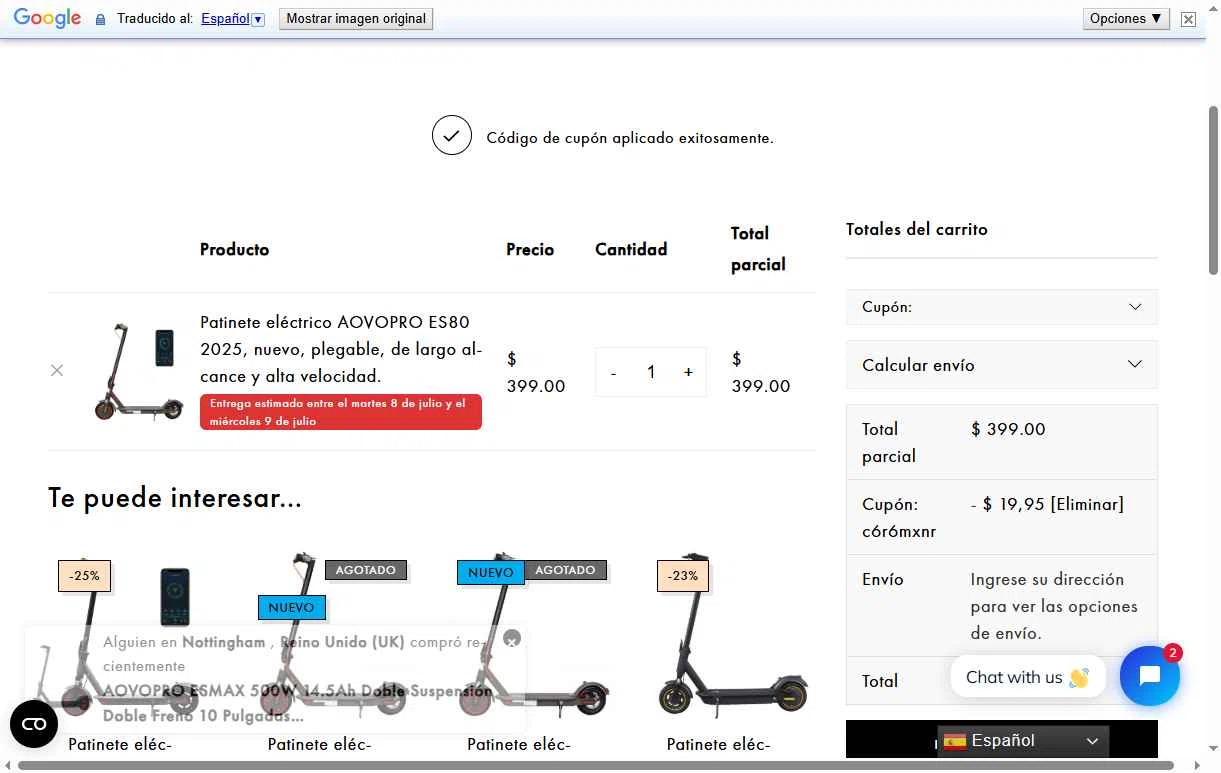Click the Español translated language link
The width and height of the screenshot is (1221, 773).
click(x=225, y=19)
